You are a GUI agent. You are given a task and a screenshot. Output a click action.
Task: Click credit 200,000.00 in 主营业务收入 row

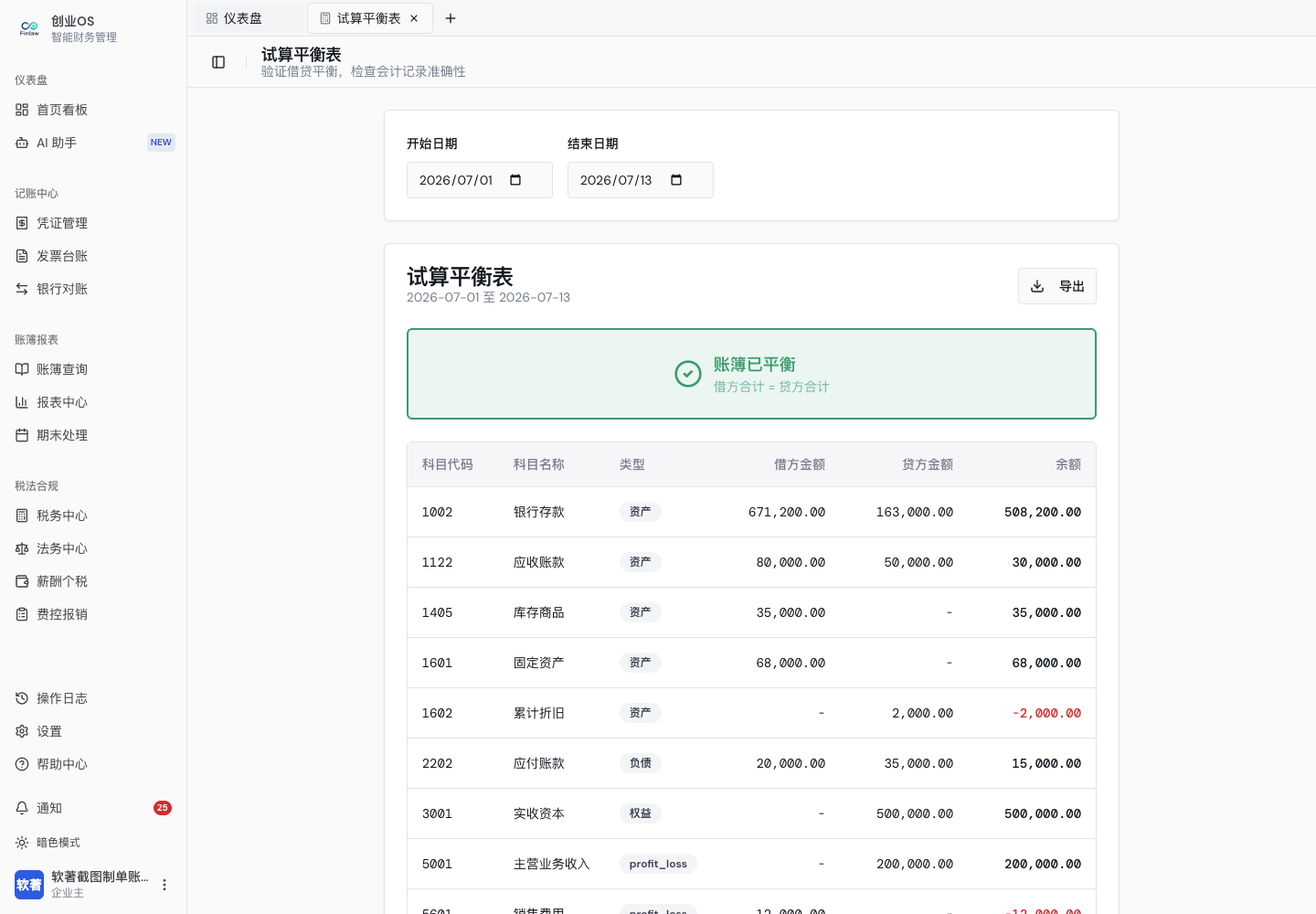point(915,864)
